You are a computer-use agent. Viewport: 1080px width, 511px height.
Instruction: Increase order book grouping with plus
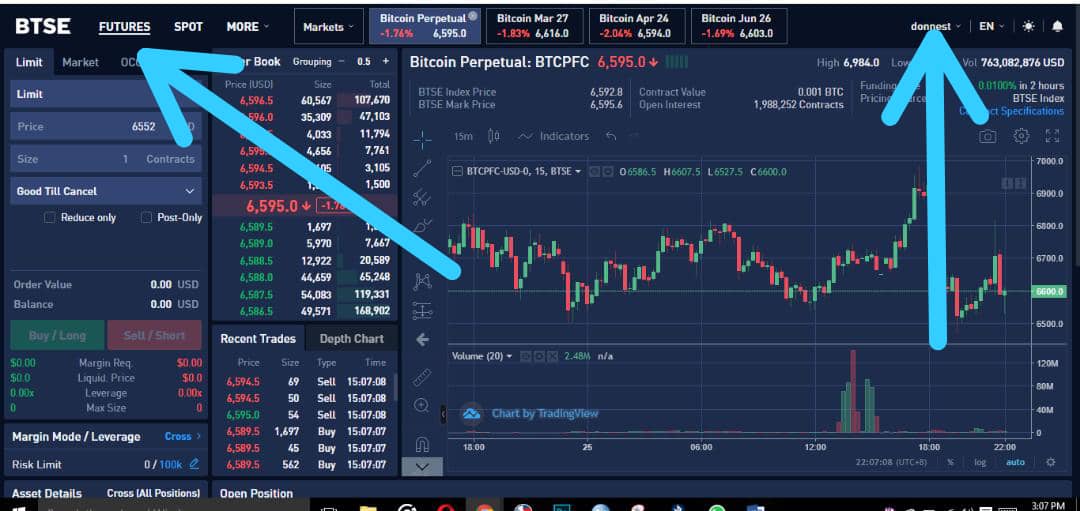click(386, 61)
